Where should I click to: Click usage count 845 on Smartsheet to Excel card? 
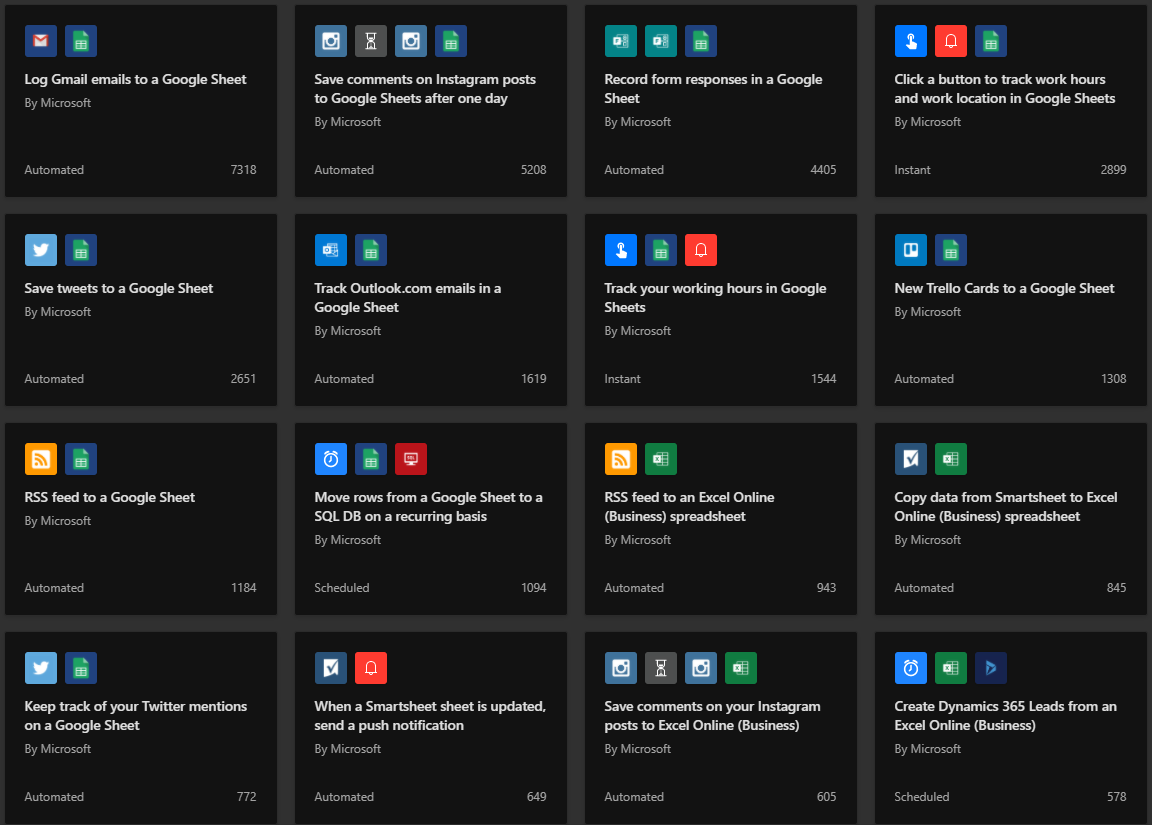pos(1116,588)
